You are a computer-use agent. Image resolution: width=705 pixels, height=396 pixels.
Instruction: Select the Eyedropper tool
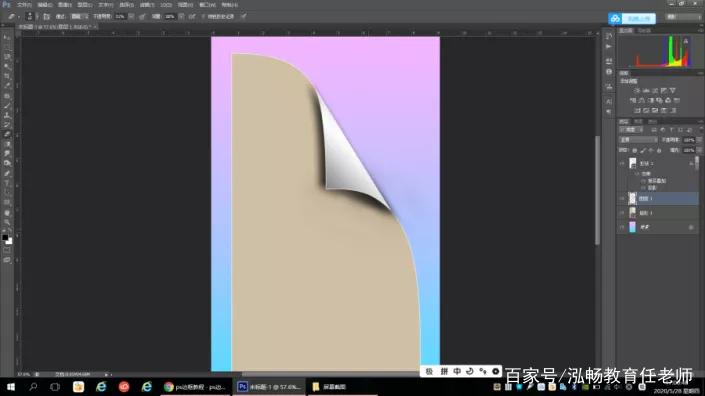[x=7, y=86]
